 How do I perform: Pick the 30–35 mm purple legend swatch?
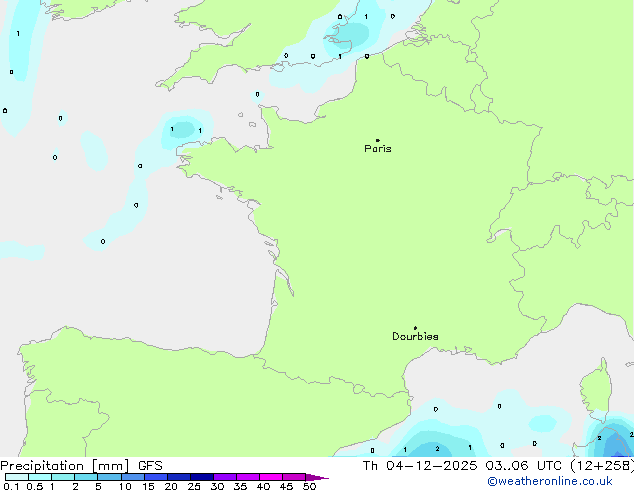(225, 477)
